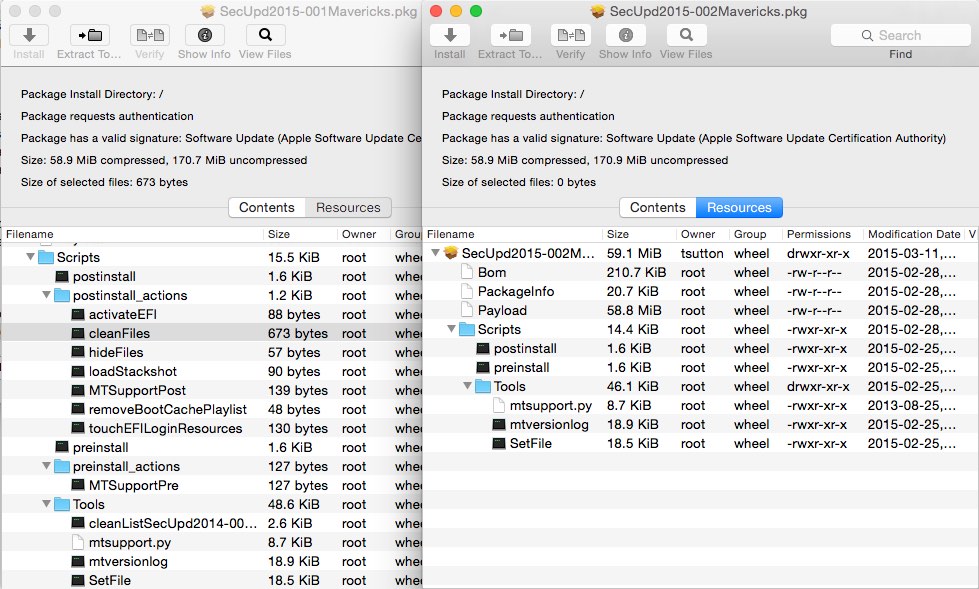Image resolution: width=979 pixels, height=589 pixels.
Task: Collapse Tools folder in left window
Action: point(46,504)
